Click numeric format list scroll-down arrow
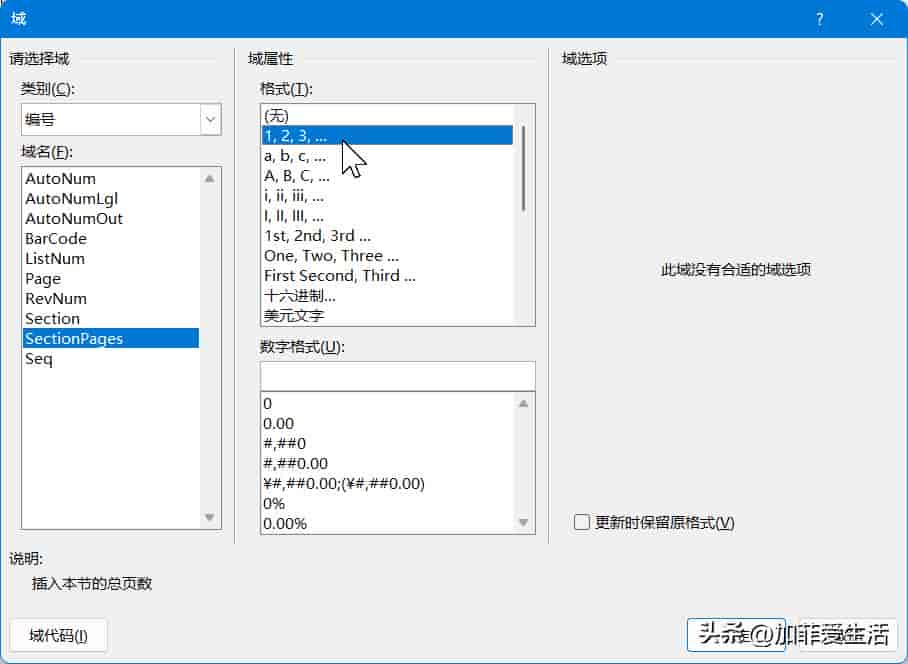Viewport: 908px width, 664px height. click(523, 522)
